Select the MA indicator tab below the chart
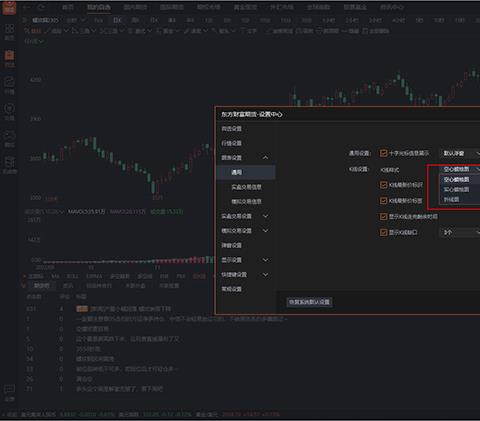 pyautogui.click(x=55, y=276)
